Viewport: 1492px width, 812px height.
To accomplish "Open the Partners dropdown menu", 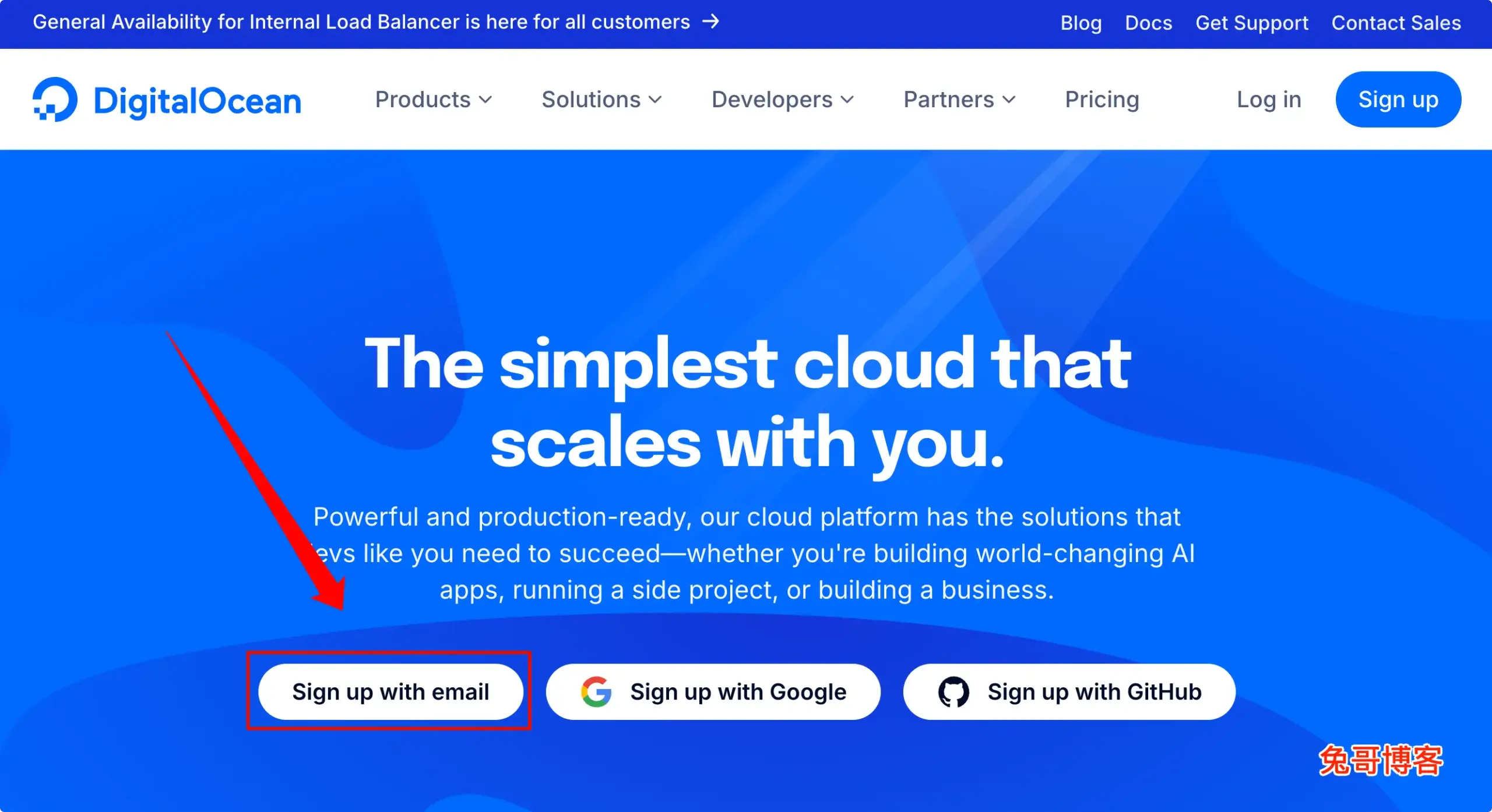I will pos(959,100).
